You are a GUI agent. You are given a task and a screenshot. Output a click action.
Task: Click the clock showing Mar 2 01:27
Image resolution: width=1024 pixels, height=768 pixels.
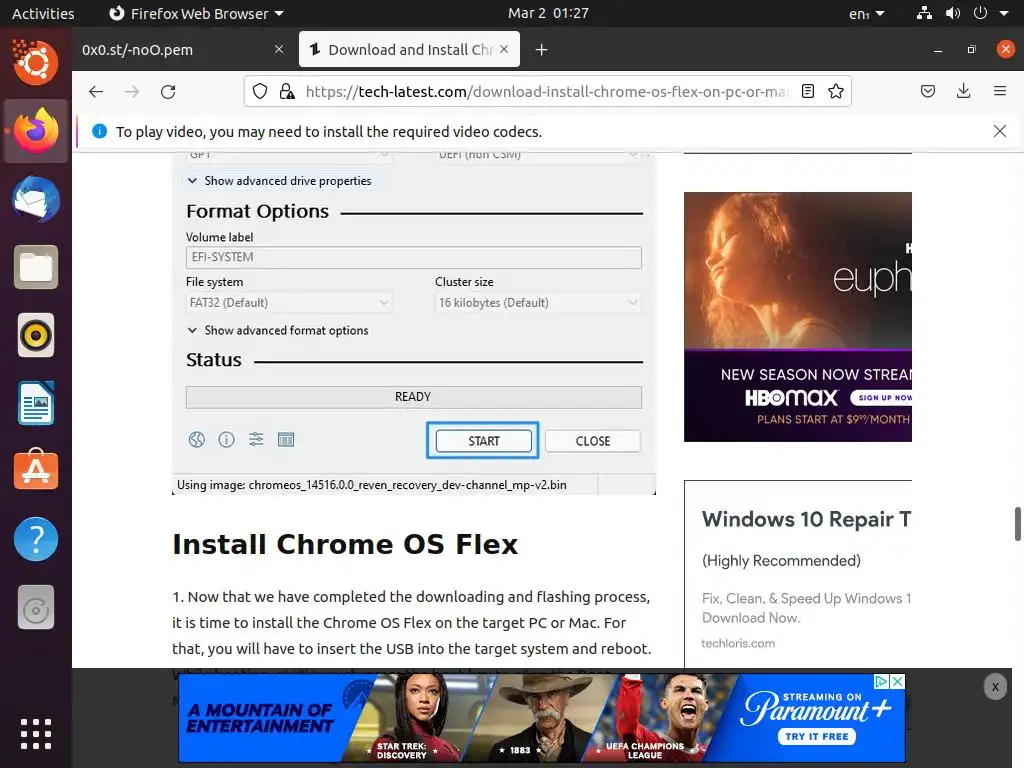[x=549, y=13]
